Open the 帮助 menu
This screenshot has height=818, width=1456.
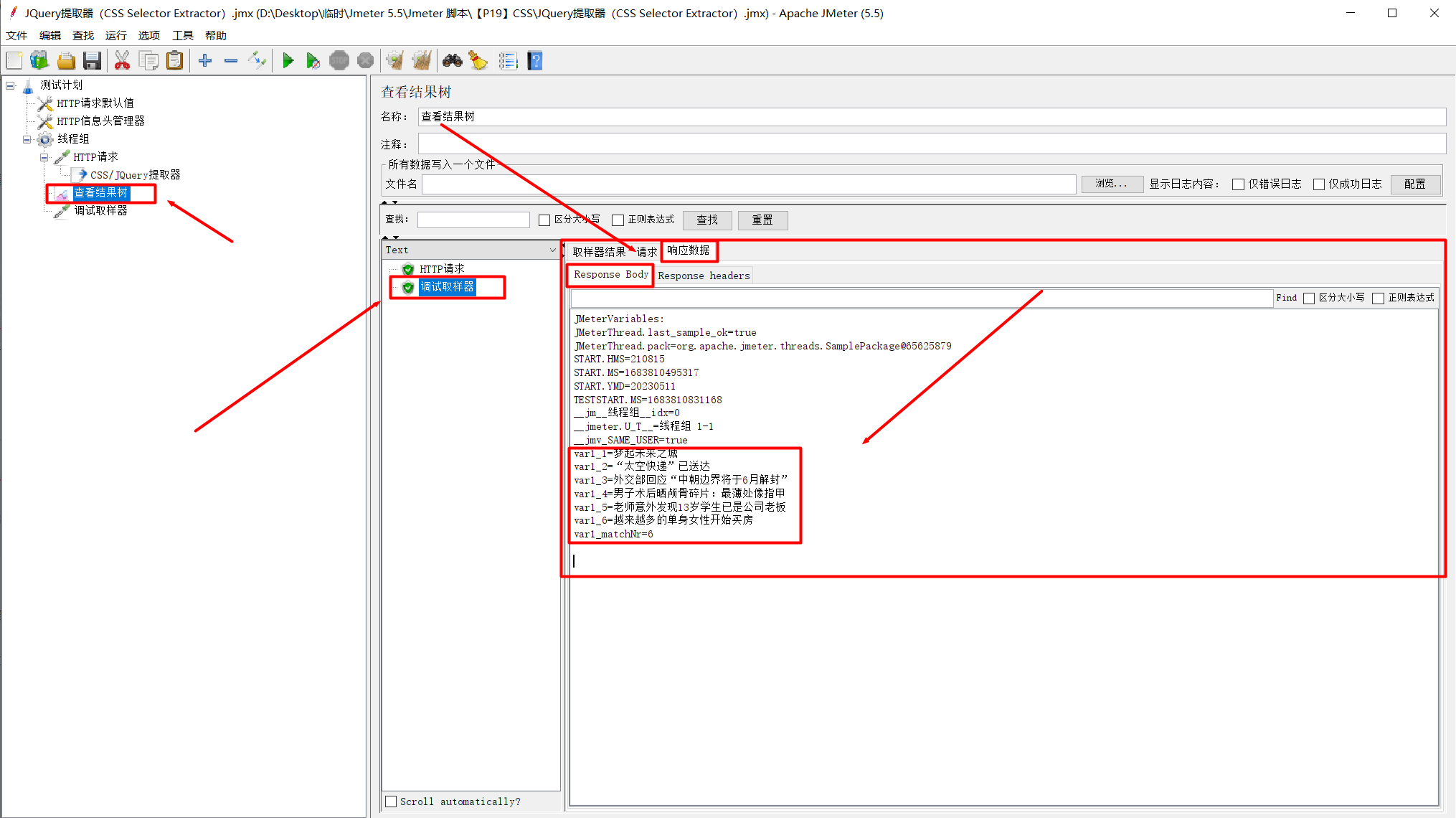(x=215, y=35)
